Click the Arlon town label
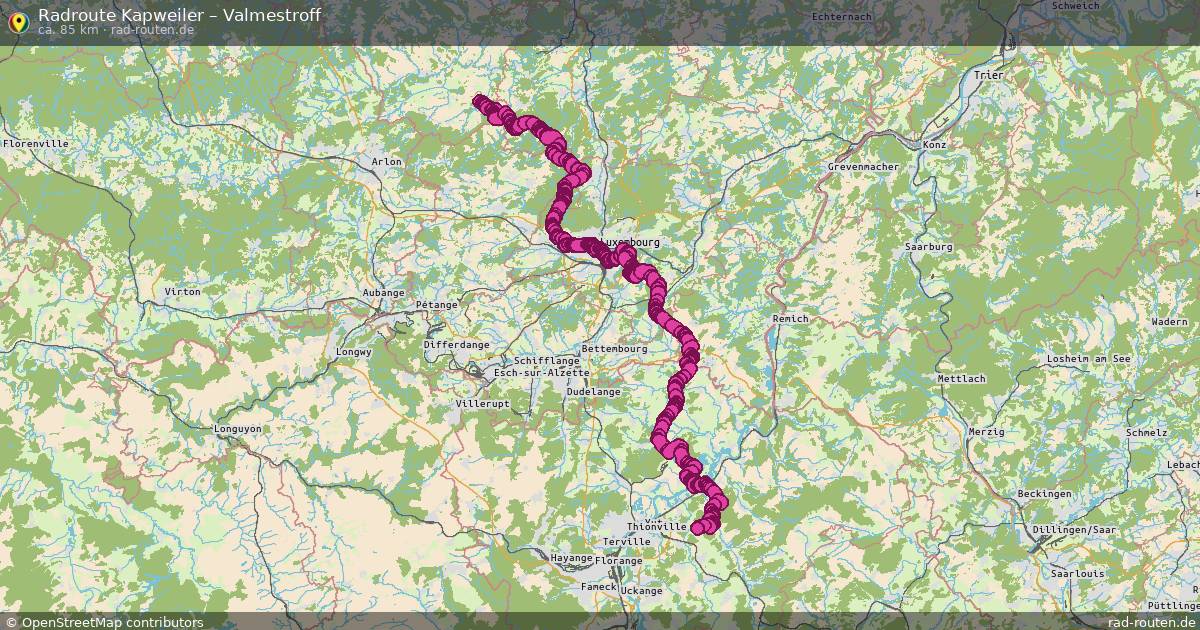The width and height of the screenshot is (1200, 630). [x=386, y=161]
